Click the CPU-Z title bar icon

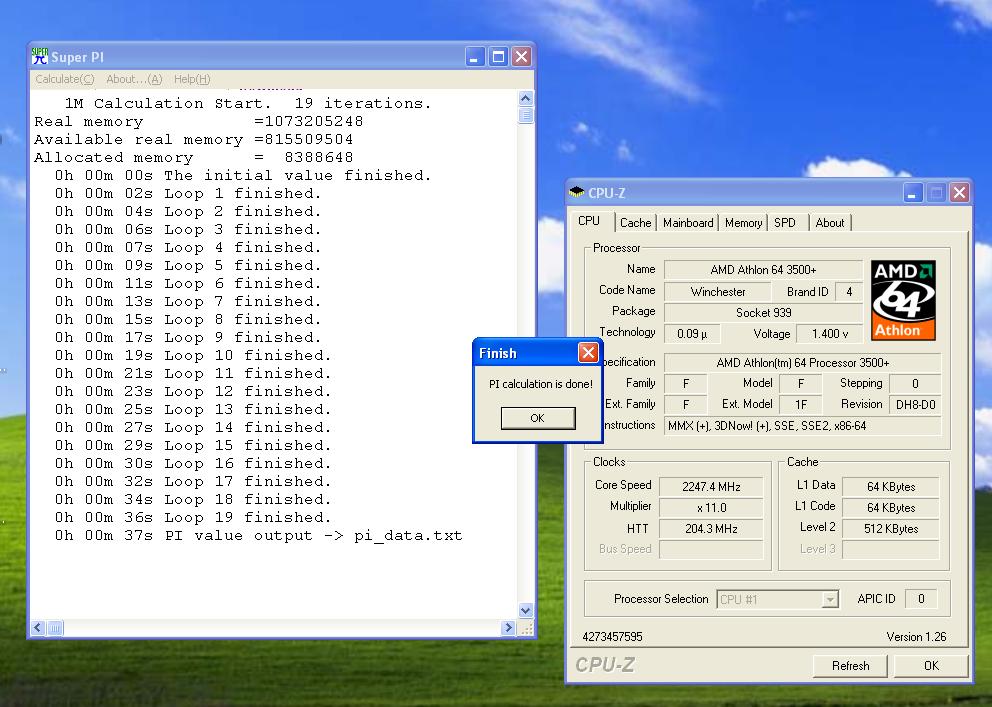coord(577,193)
